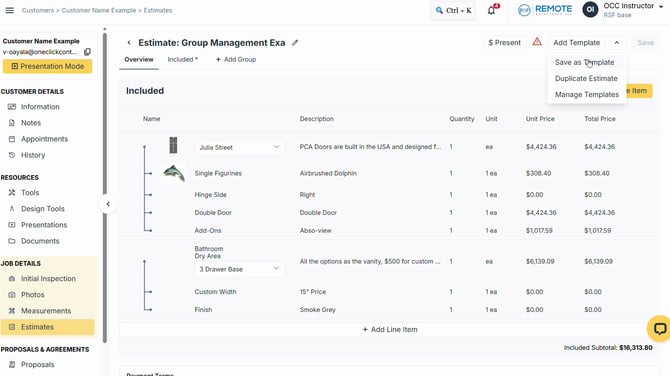Open the Ctrl + K search box
This screenshot has height=376, width=670.
click(453, 10)
